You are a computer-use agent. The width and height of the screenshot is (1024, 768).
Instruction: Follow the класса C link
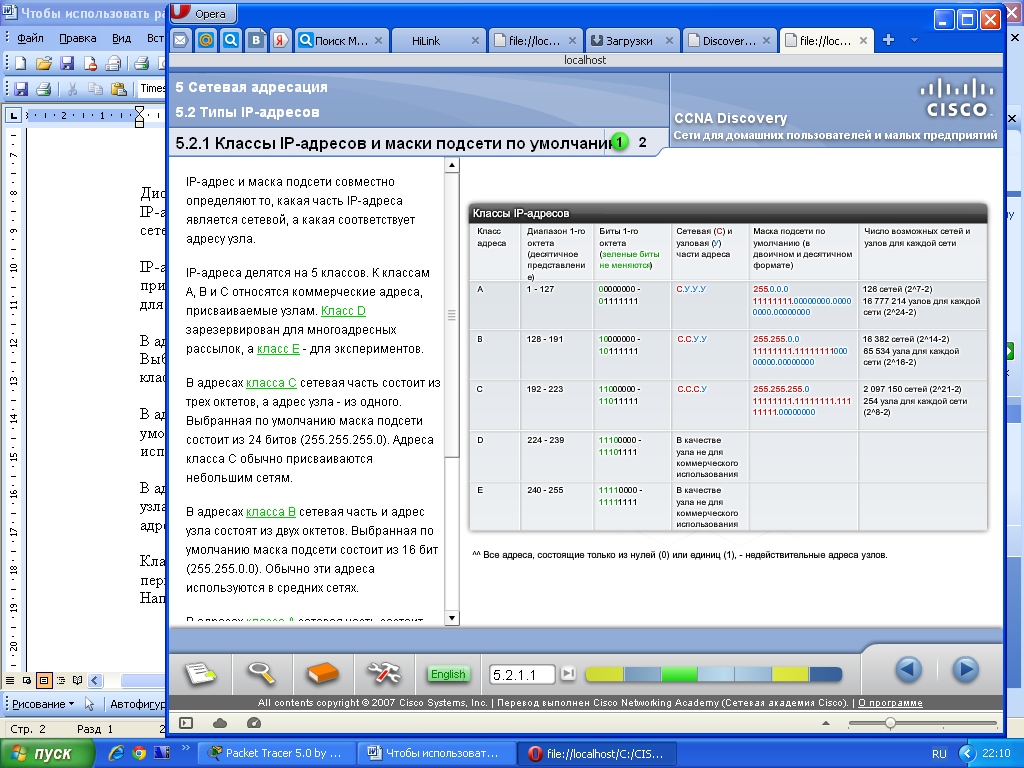271,383
